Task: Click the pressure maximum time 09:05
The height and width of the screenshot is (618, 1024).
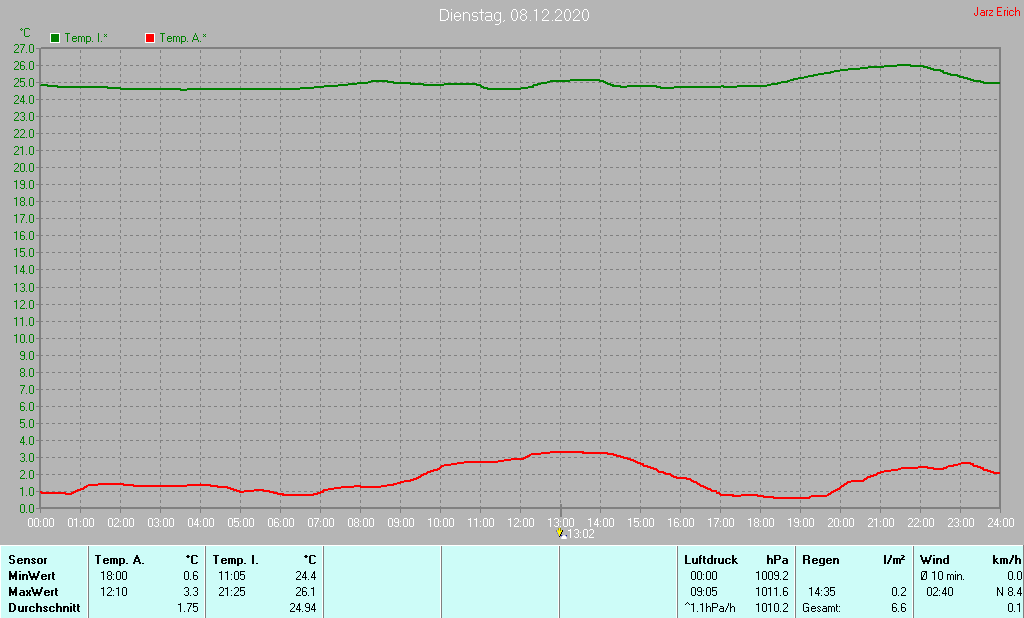Action: pyautogui.click(x=704, y=592)
